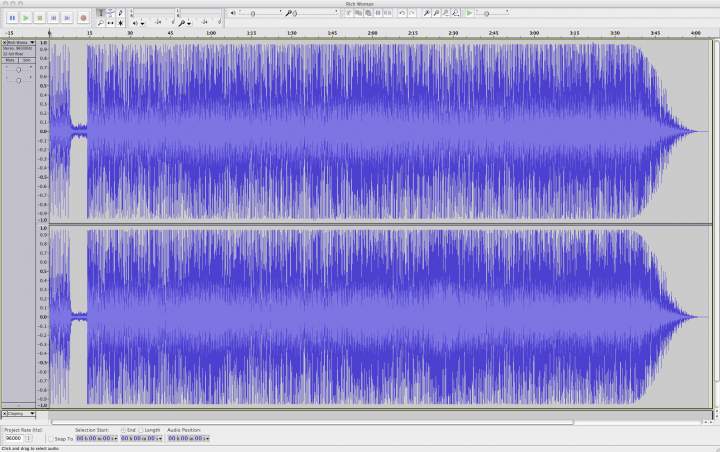The image size is (720, 452).
Task: Open the stereo track name dropdown menu
Action: (x=22, y=42)
